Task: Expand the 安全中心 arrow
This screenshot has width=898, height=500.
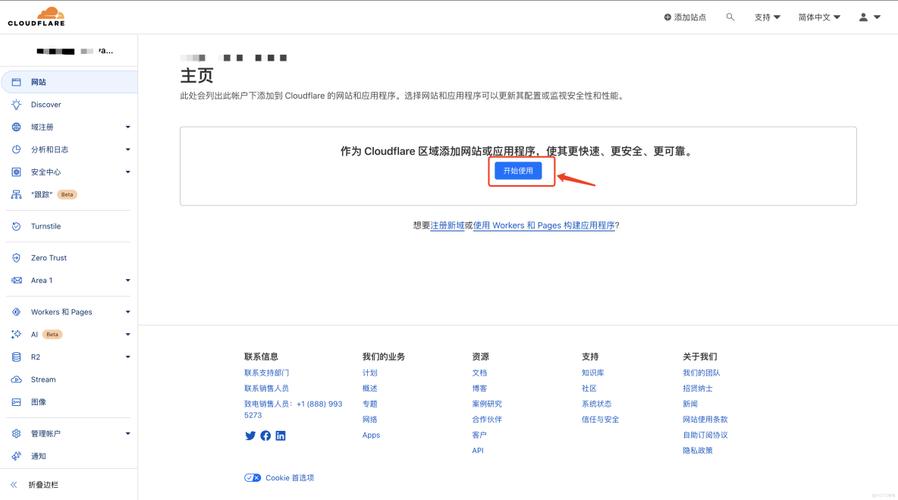Action: (128, 172)
